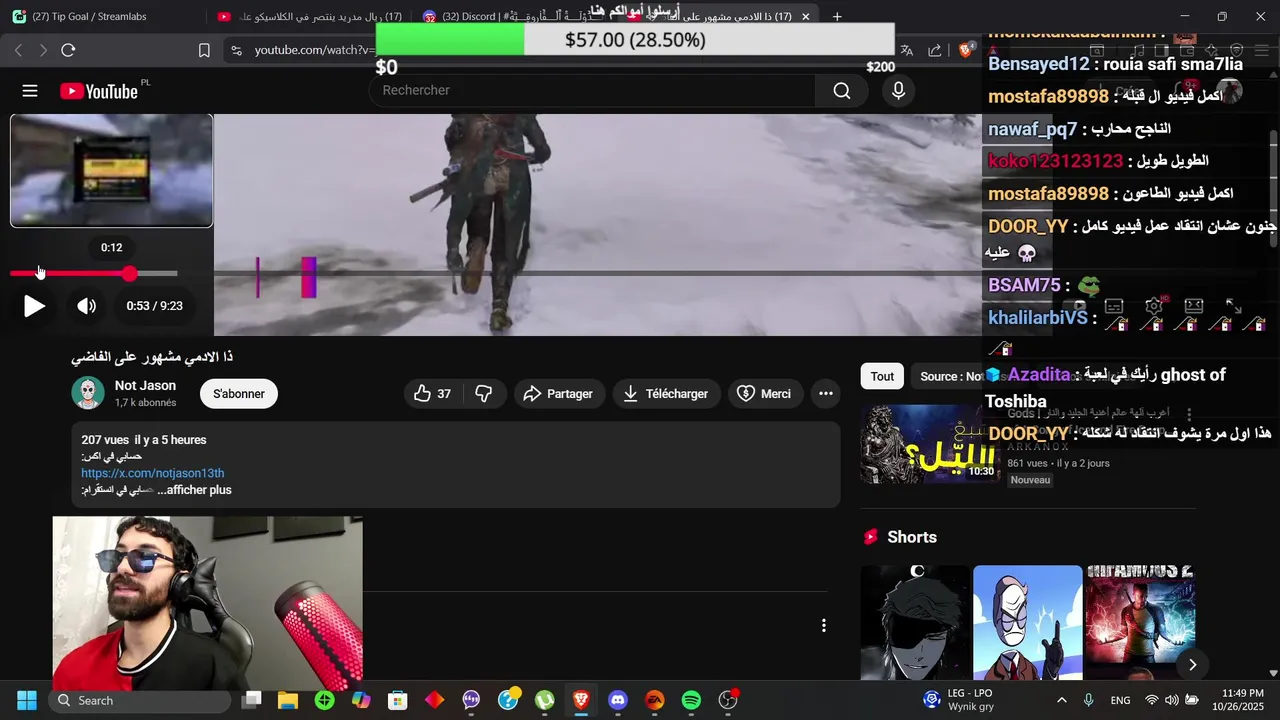The image size is (1280, 720).
Task: Open Microsoft Store from the taskbar
Action: pos(398,700)
